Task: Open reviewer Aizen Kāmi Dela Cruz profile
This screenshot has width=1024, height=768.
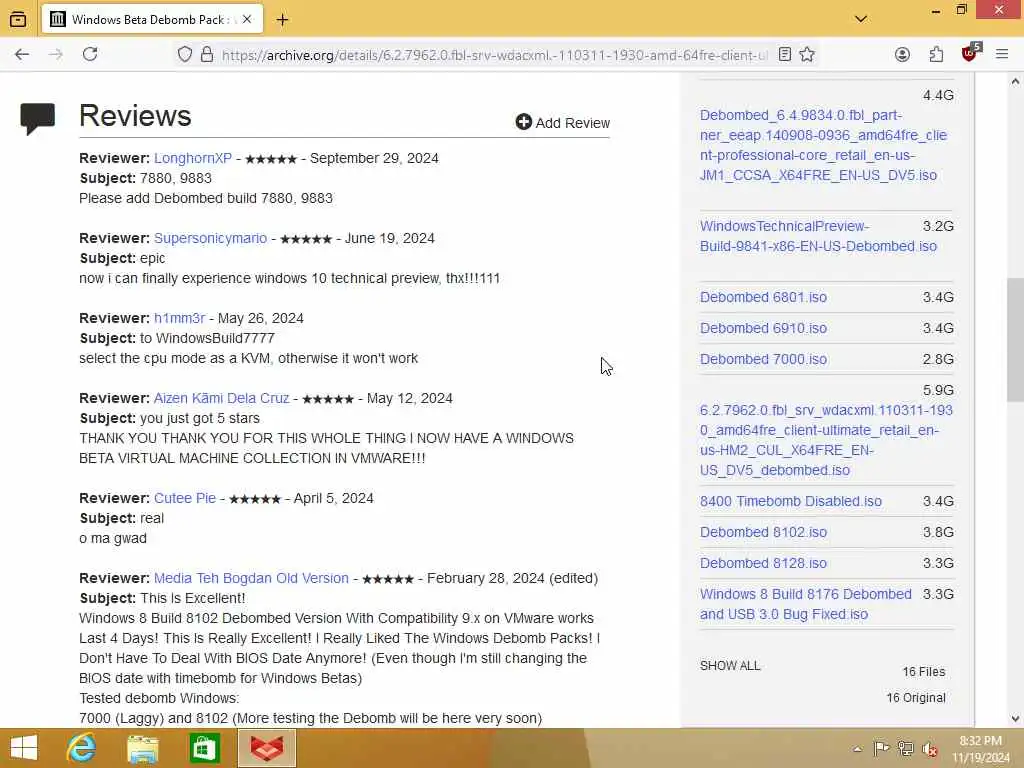Action: [221, 398]
